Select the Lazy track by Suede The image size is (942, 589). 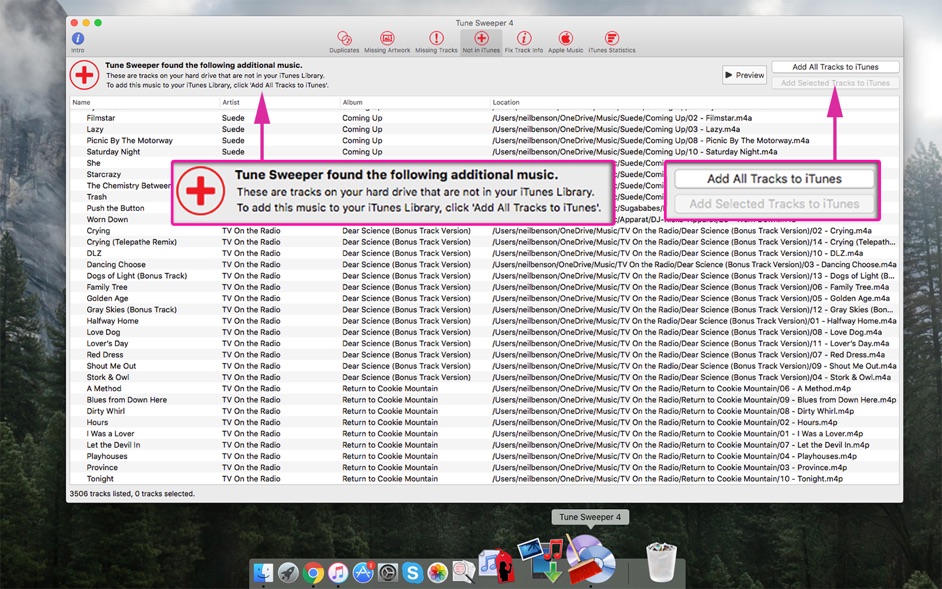point(484,129)
